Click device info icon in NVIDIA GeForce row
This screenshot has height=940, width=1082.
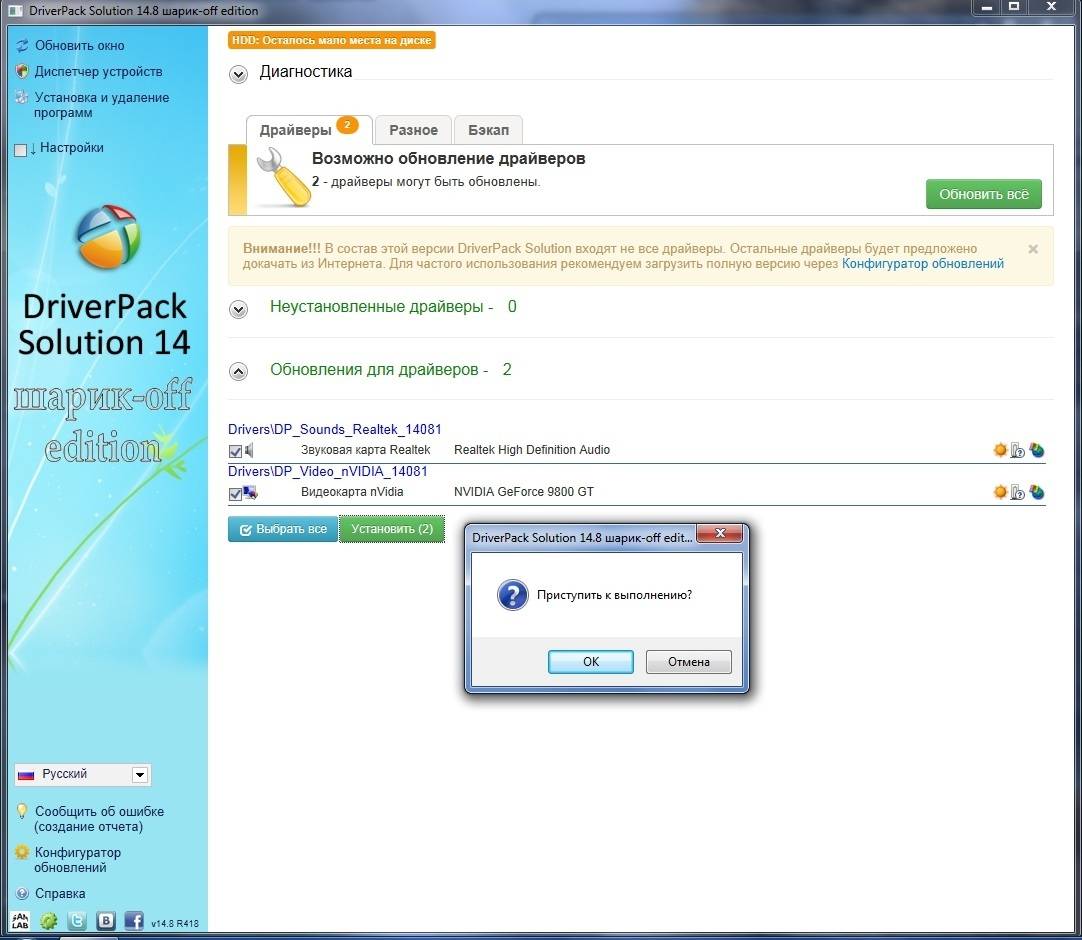(1018, 492)
